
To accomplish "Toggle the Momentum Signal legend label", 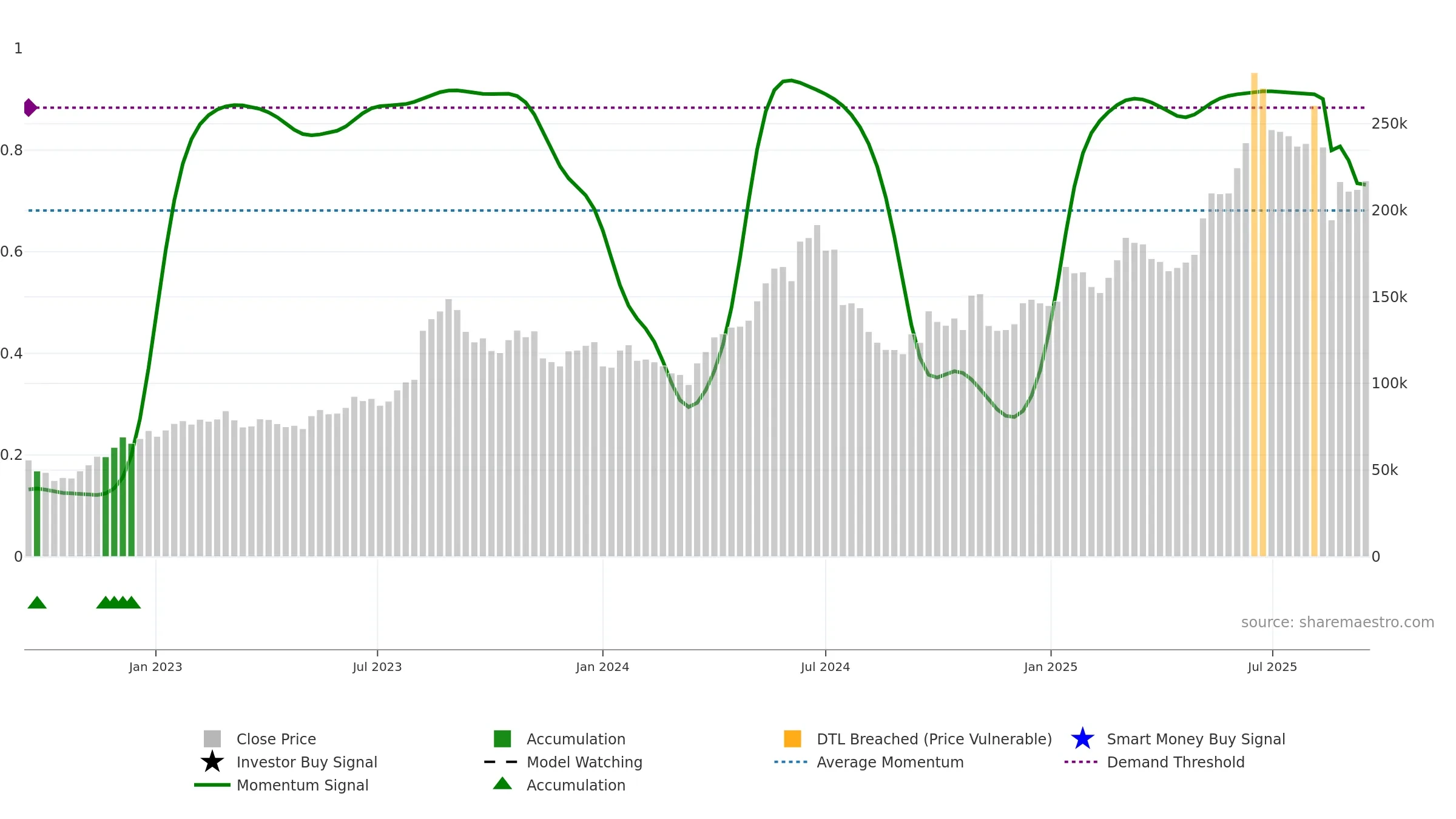I will [302, 785].
